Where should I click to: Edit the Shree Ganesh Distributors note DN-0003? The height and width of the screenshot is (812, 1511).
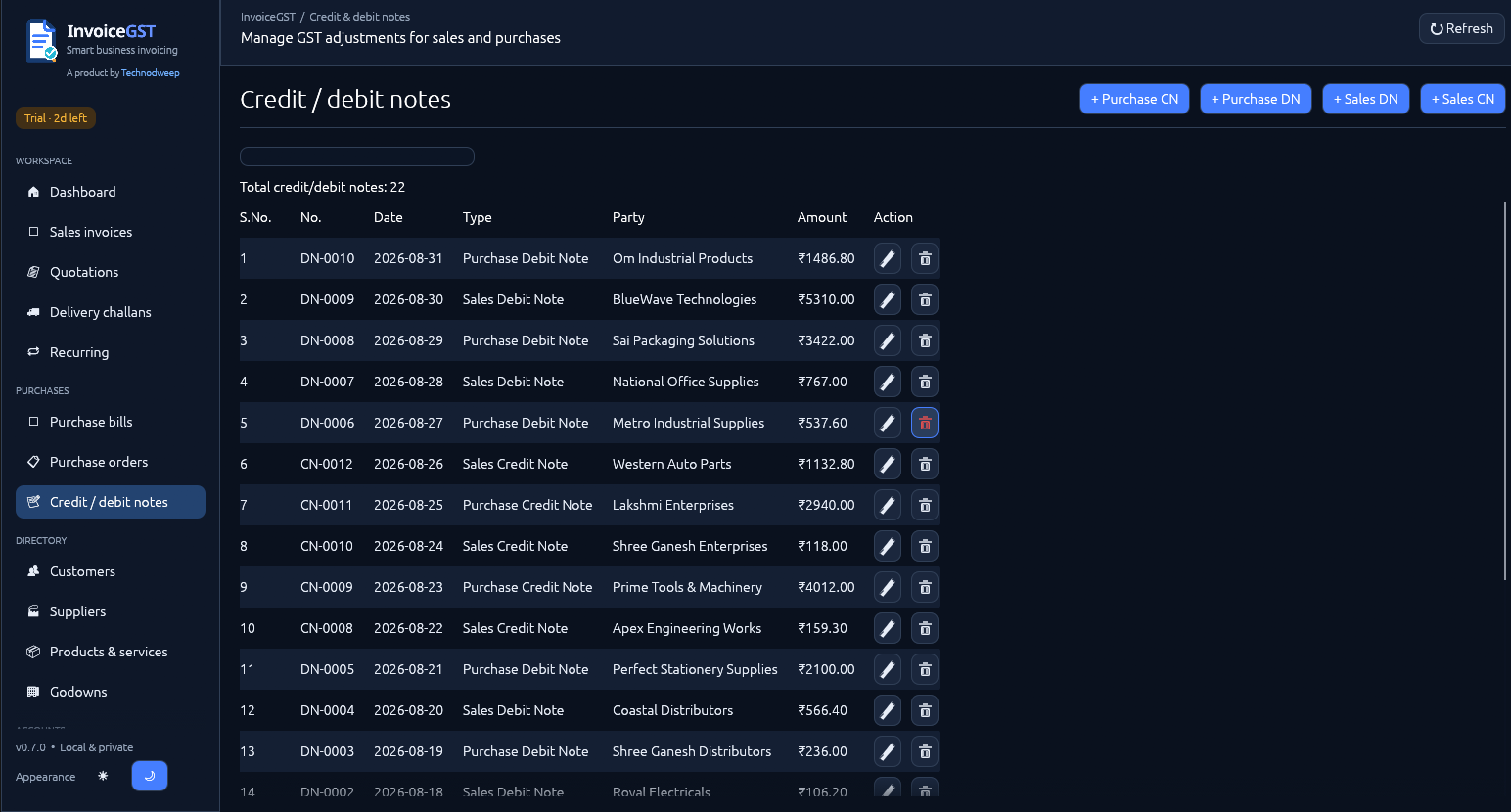pos(888,751)
